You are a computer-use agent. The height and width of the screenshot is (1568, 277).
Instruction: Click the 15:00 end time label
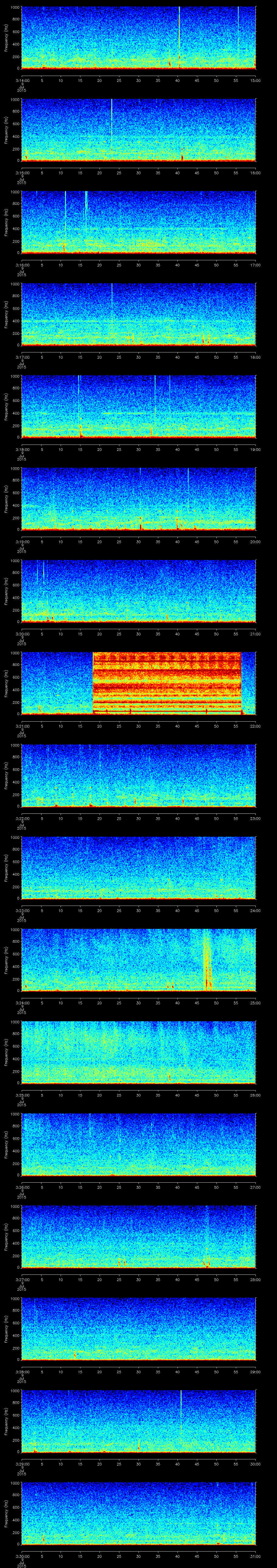click(x=255, y=80)
